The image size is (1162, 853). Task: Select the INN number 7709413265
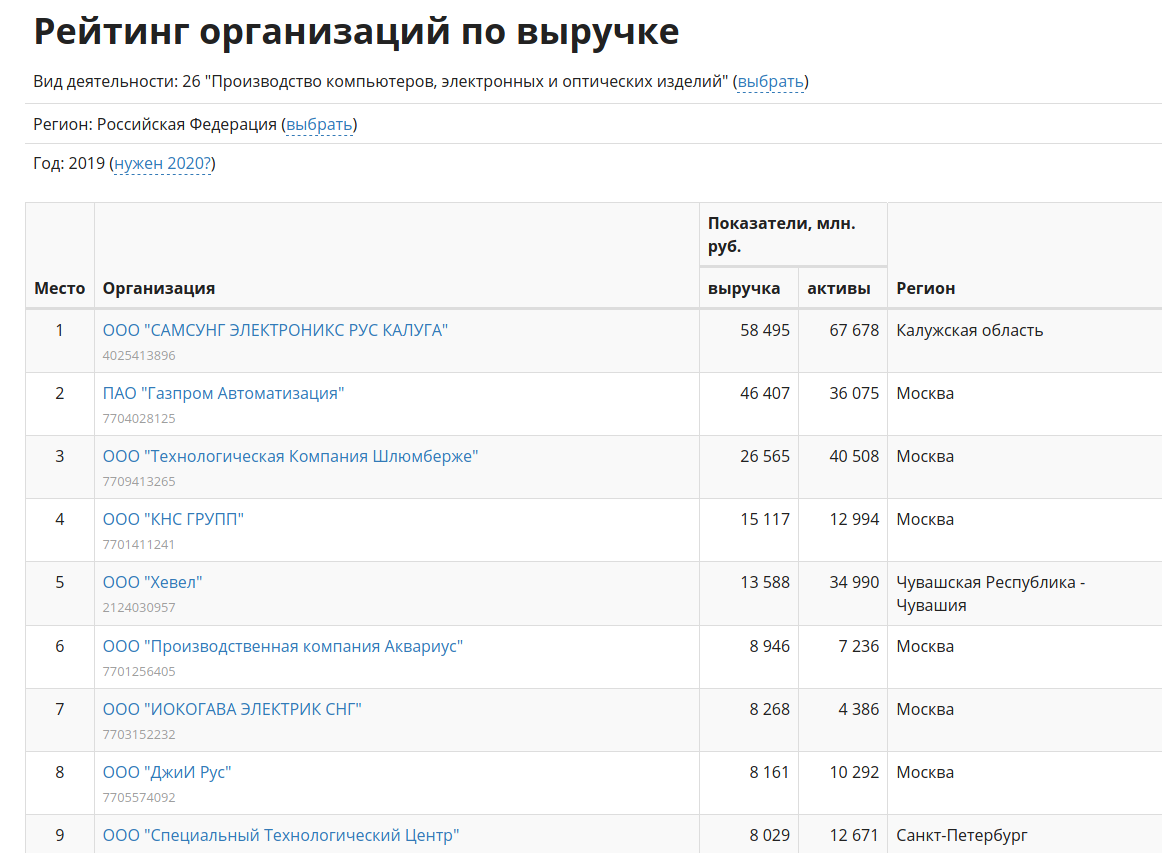click(x=139, y=482)
